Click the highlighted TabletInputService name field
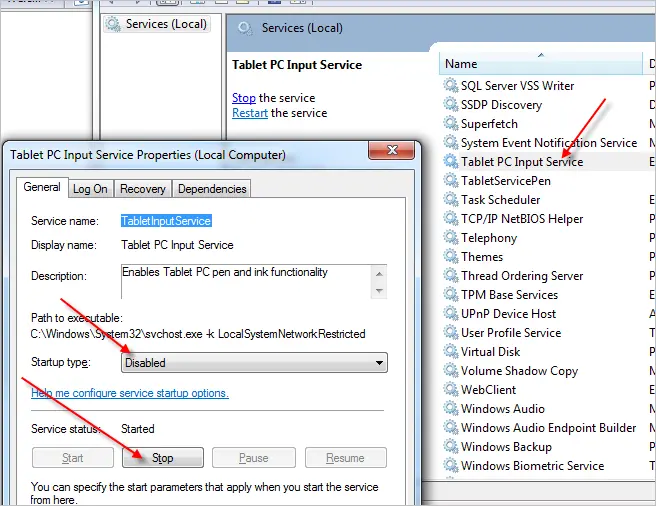Image resolution: width=656 pixels, height=506 pixels. click(x=166, y=221)
